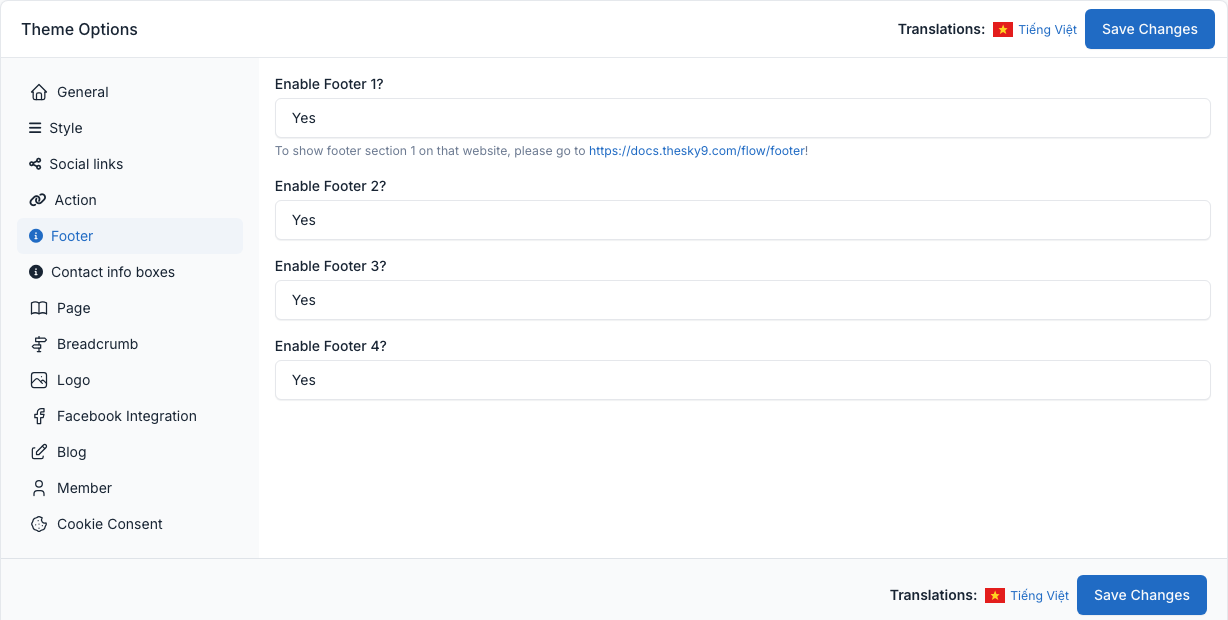Viewport: 1228px width, 620px height.
Task: Click the Vietnam flag icon in top header
Action: pos(1003,30)
